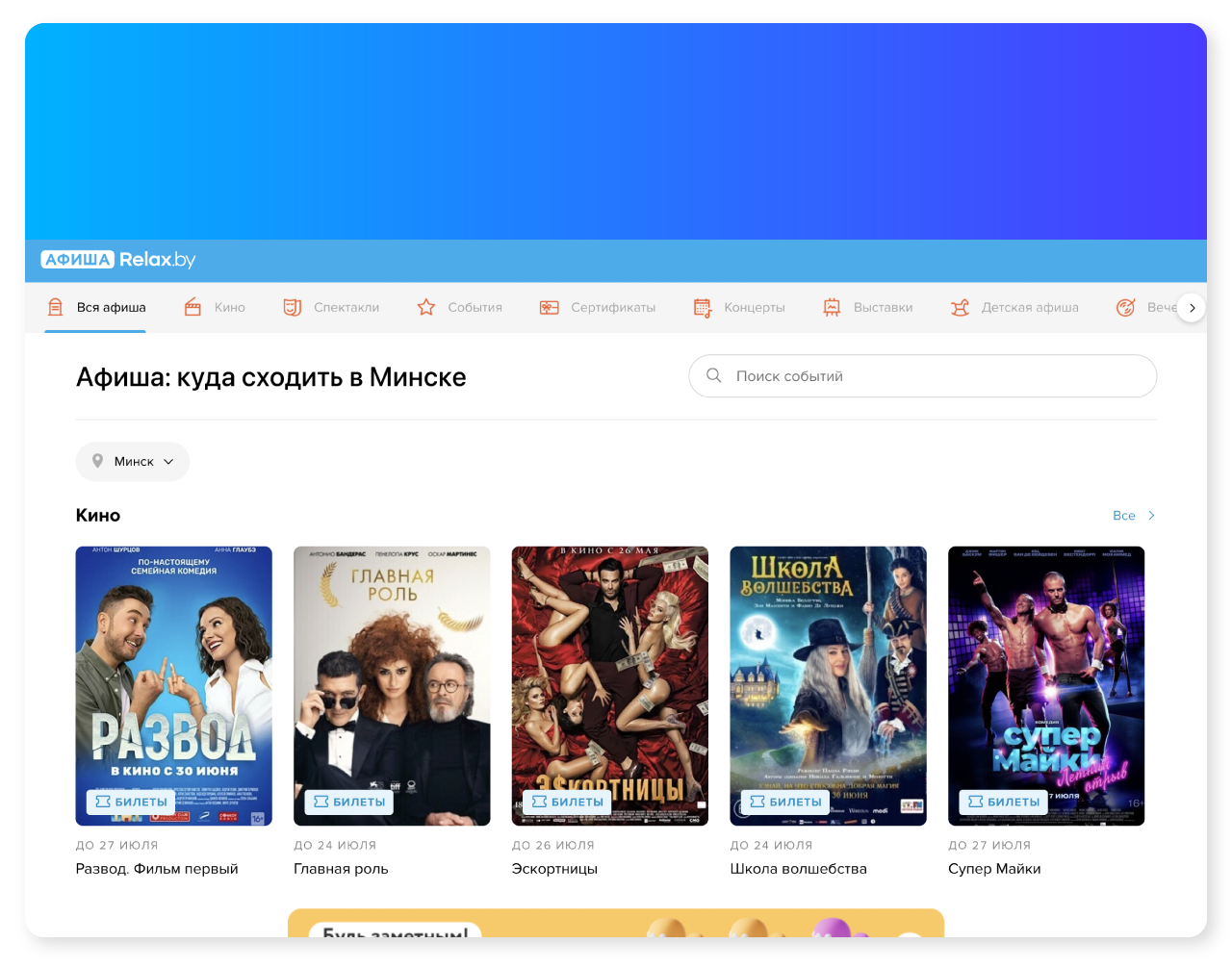Buy tickets for Супер Майки
This screenshot has height=969, width=1232.
1004,802
